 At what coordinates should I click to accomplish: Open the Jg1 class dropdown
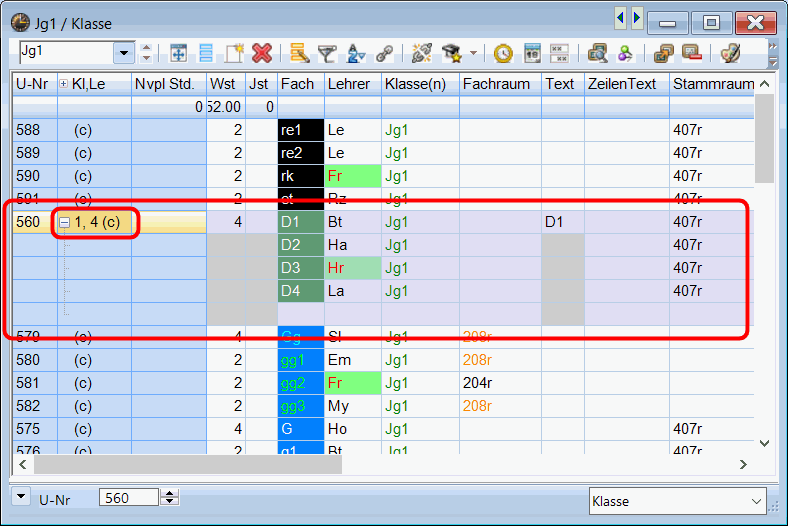(x=124, y=52)
